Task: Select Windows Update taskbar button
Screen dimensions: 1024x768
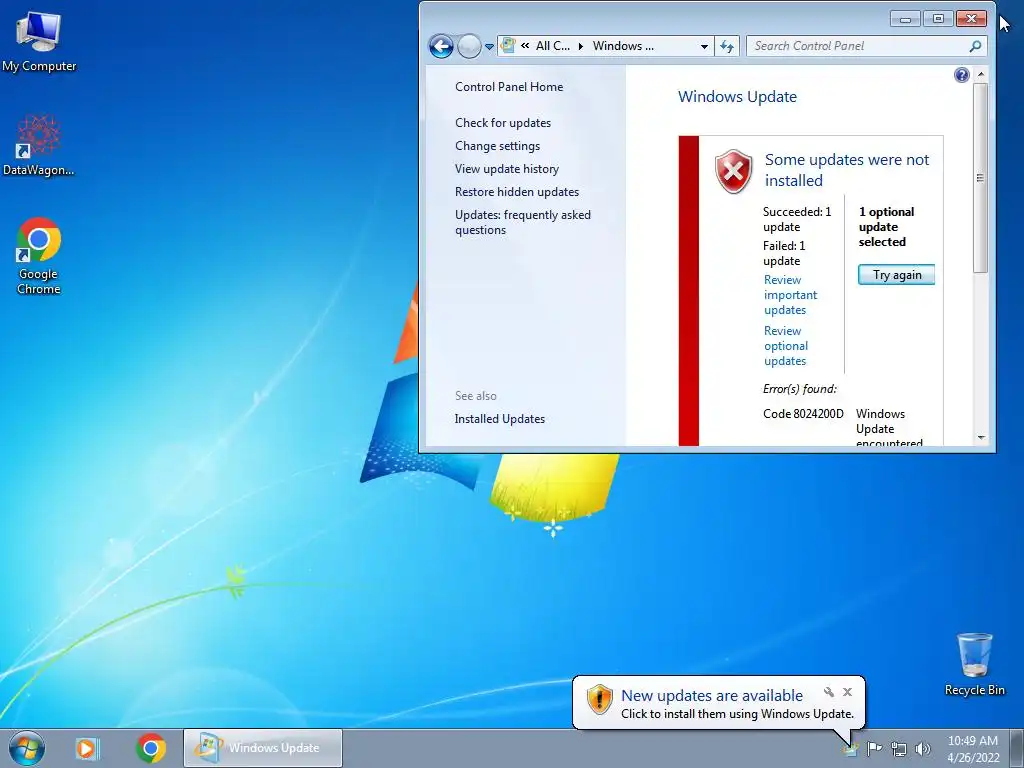Action: coord(263,748)
